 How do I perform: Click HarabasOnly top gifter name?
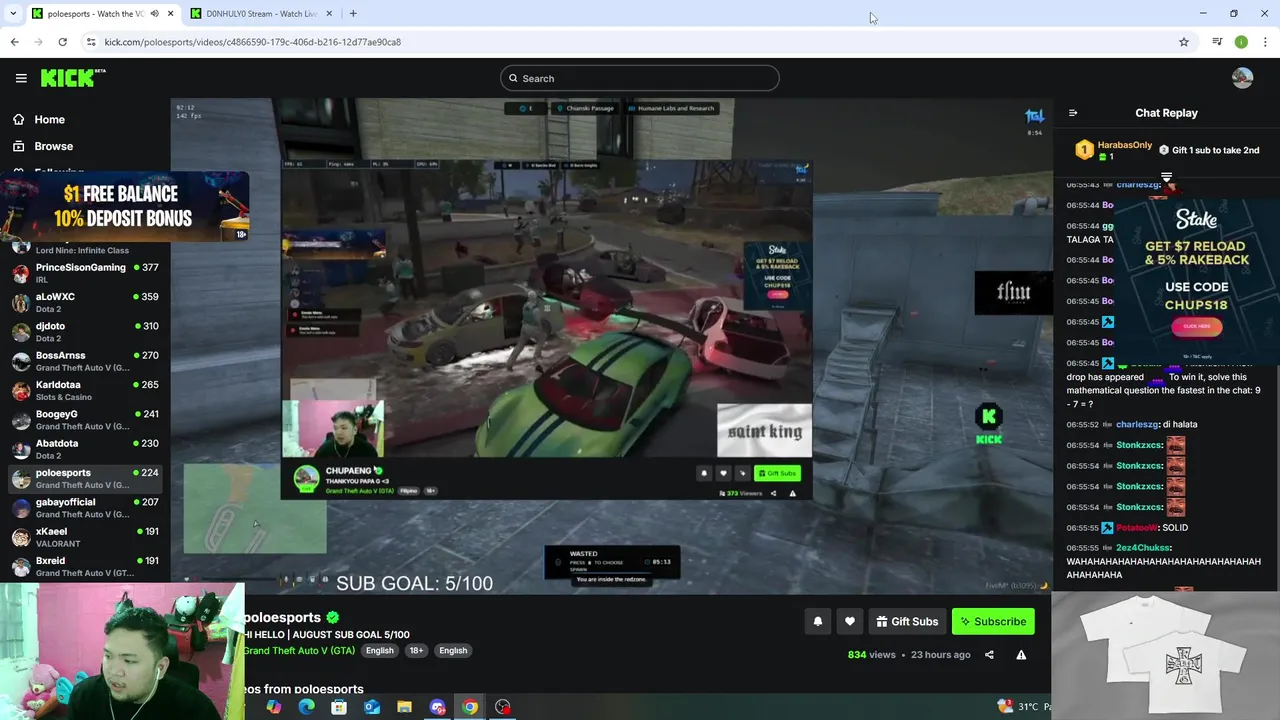(1125, 145)
